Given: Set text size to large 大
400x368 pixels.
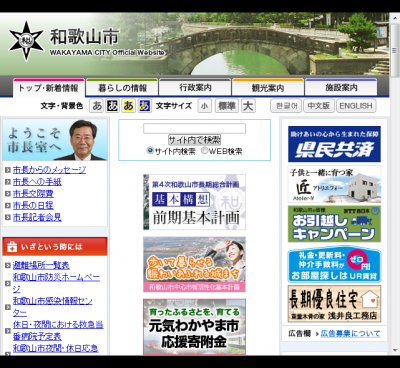Looking at the screenshot, I should tap(248, 106).
